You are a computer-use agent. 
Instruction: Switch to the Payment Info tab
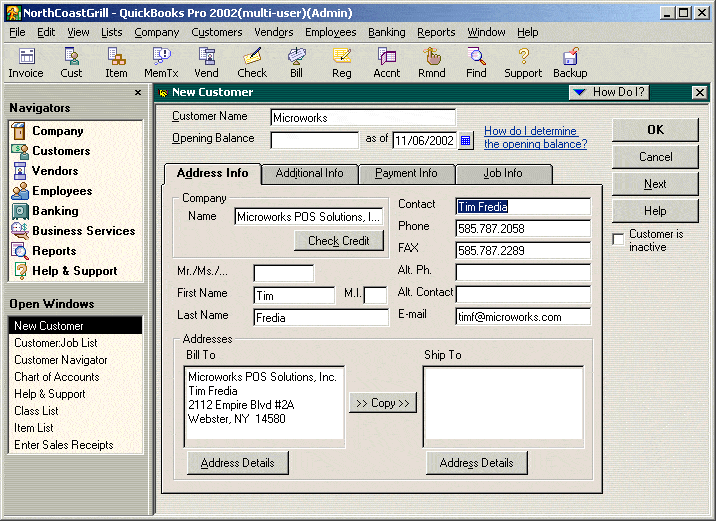point(406,174)
